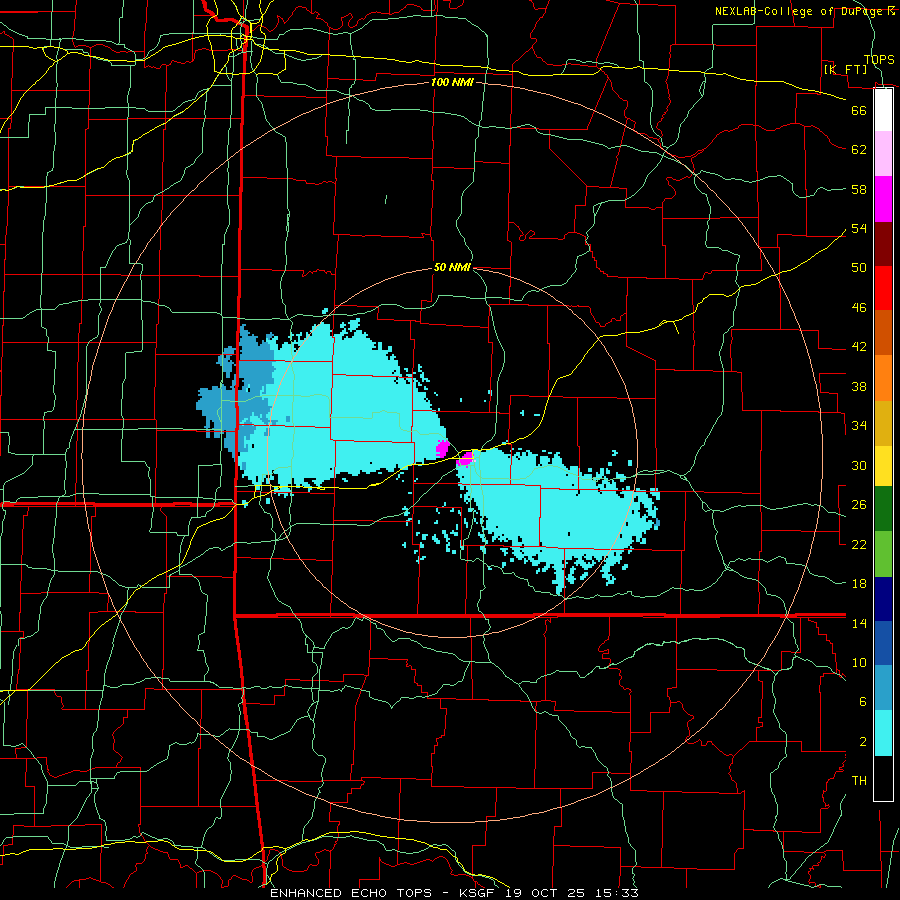Screen dimensions: 900x900
Task: Click the 50 NMI range ring label
Action: coord(452,267)
